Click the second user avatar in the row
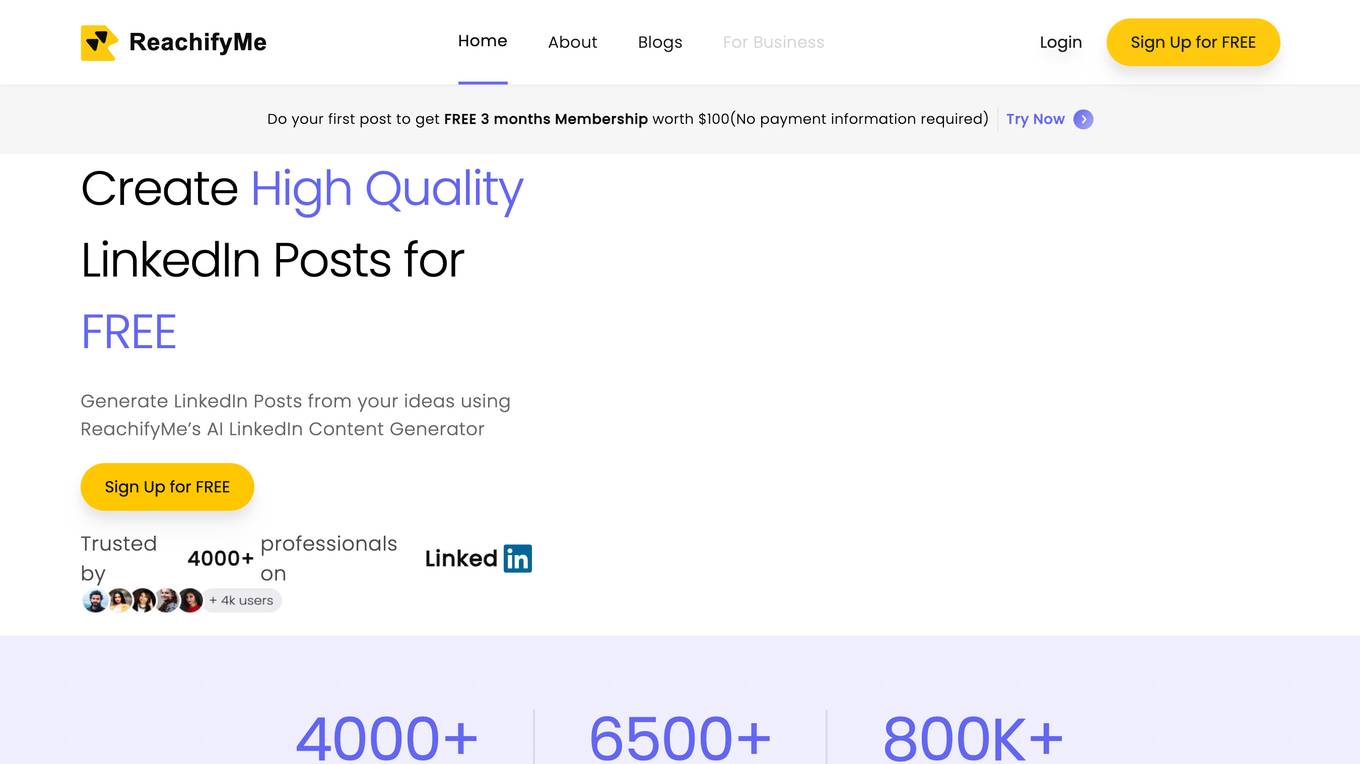 pos(119,601)
